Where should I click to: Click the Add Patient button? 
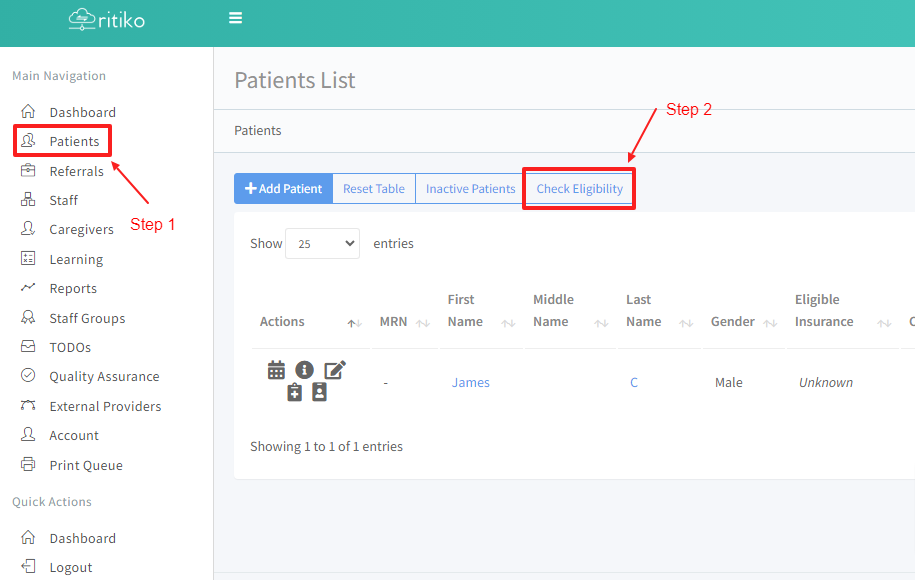pos(283,188)
